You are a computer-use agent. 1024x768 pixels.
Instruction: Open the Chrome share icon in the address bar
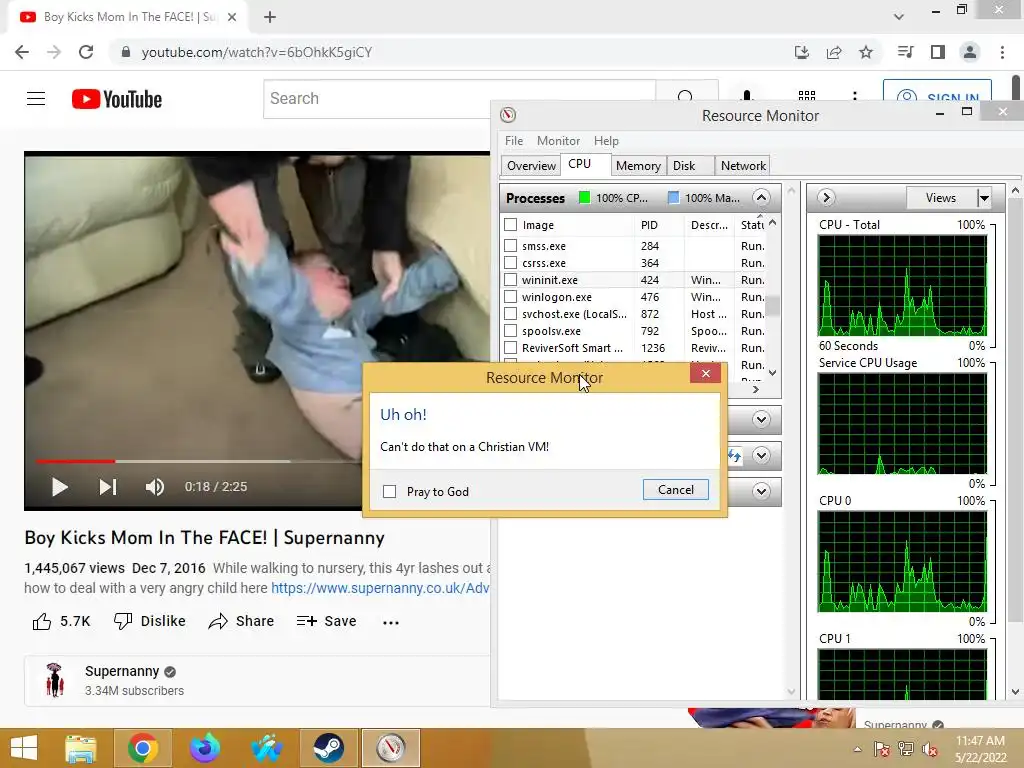pos(834,52)
